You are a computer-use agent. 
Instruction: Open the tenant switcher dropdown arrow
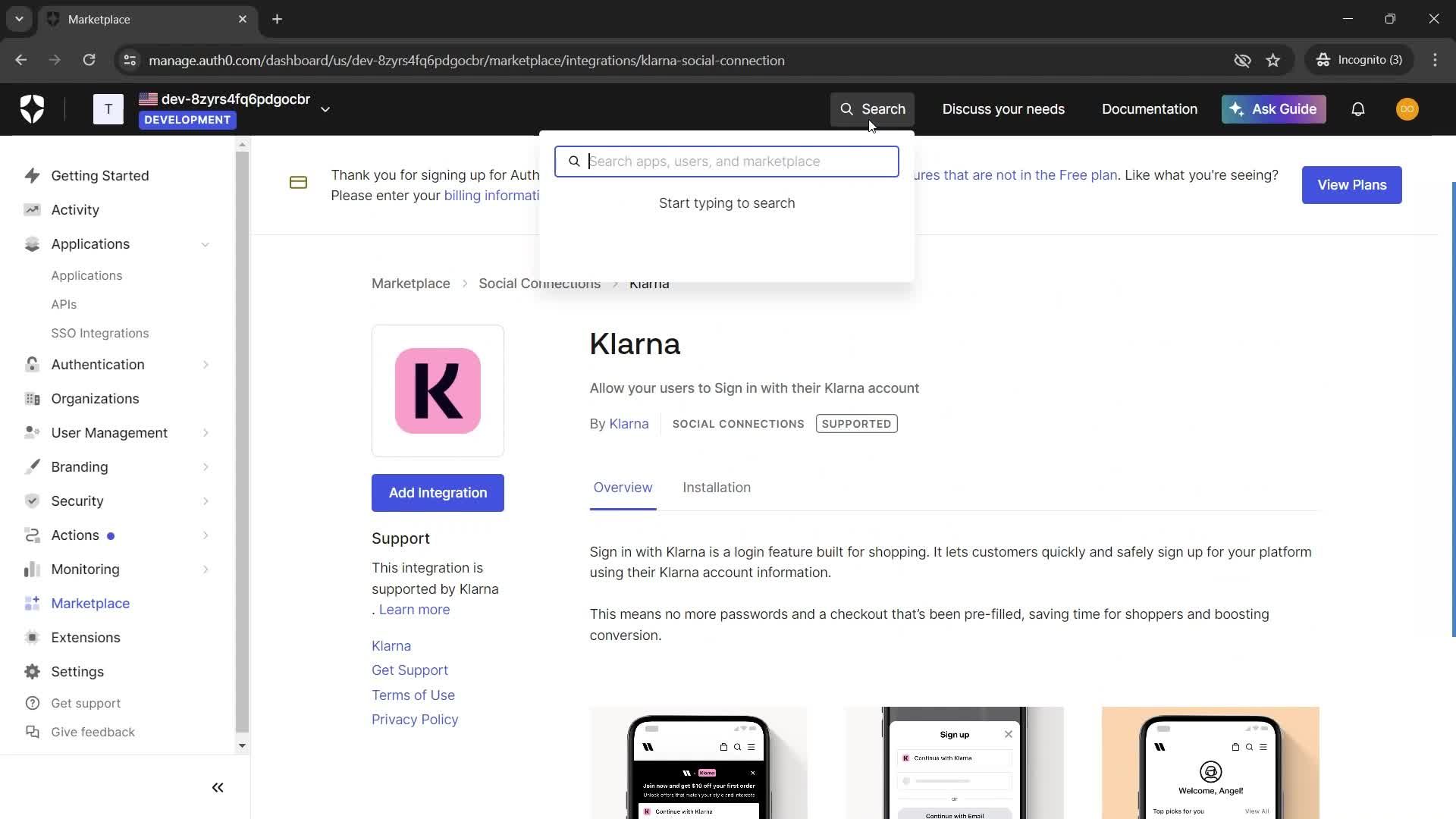(x=325, y=109)
